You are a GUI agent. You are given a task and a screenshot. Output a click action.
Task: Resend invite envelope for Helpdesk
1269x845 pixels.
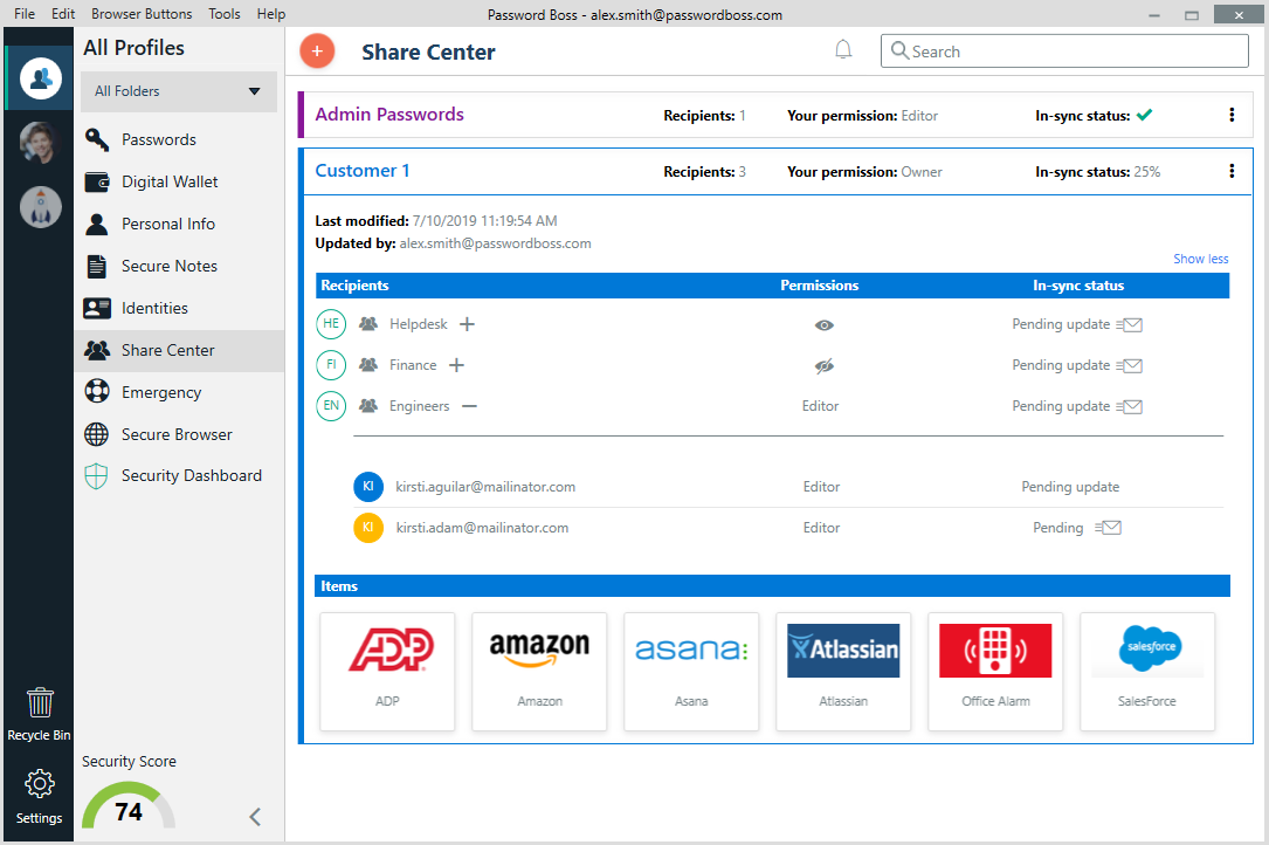click(x=1130, y=325)
